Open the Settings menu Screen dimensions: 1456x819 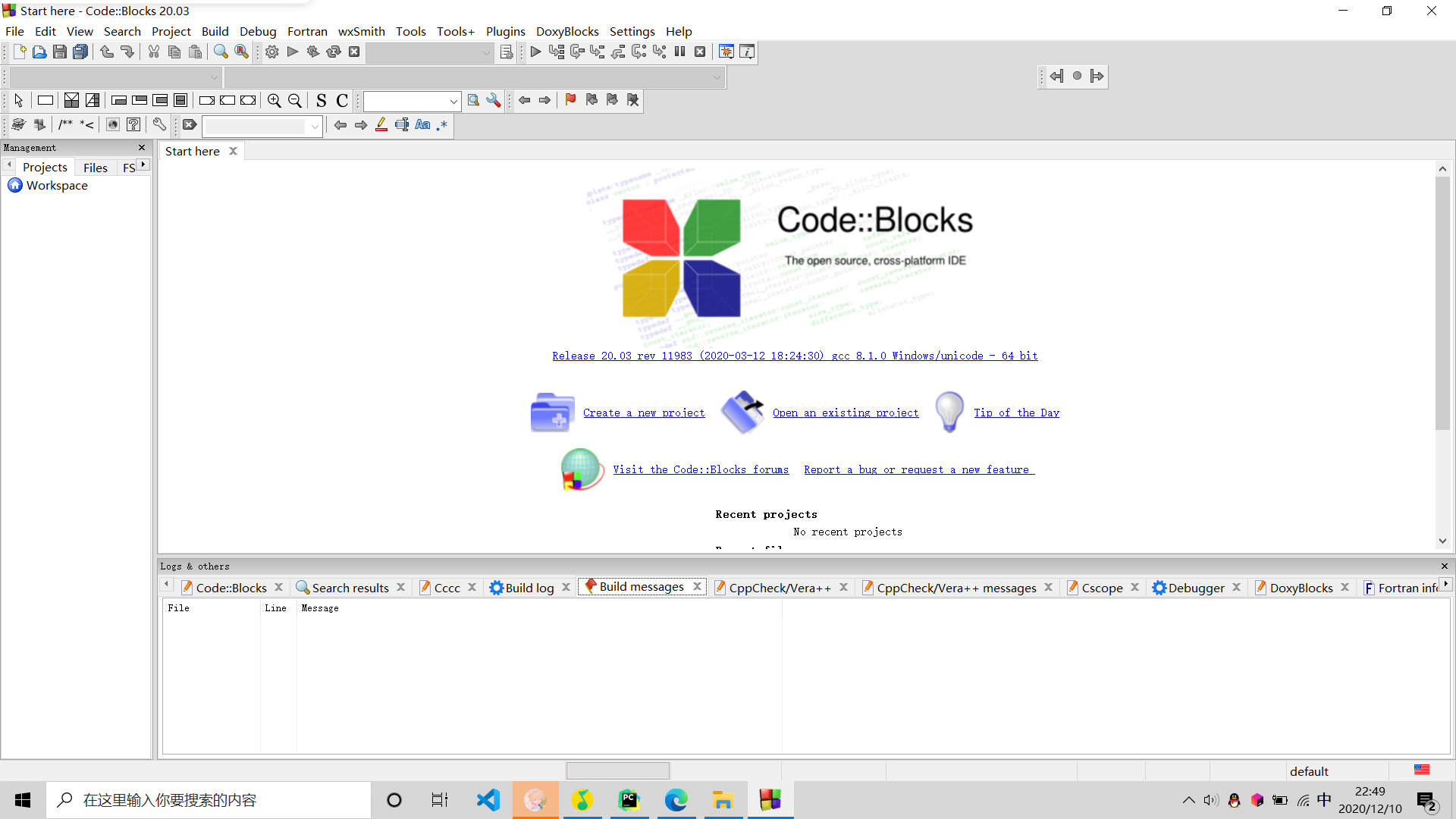click(632, 31)
